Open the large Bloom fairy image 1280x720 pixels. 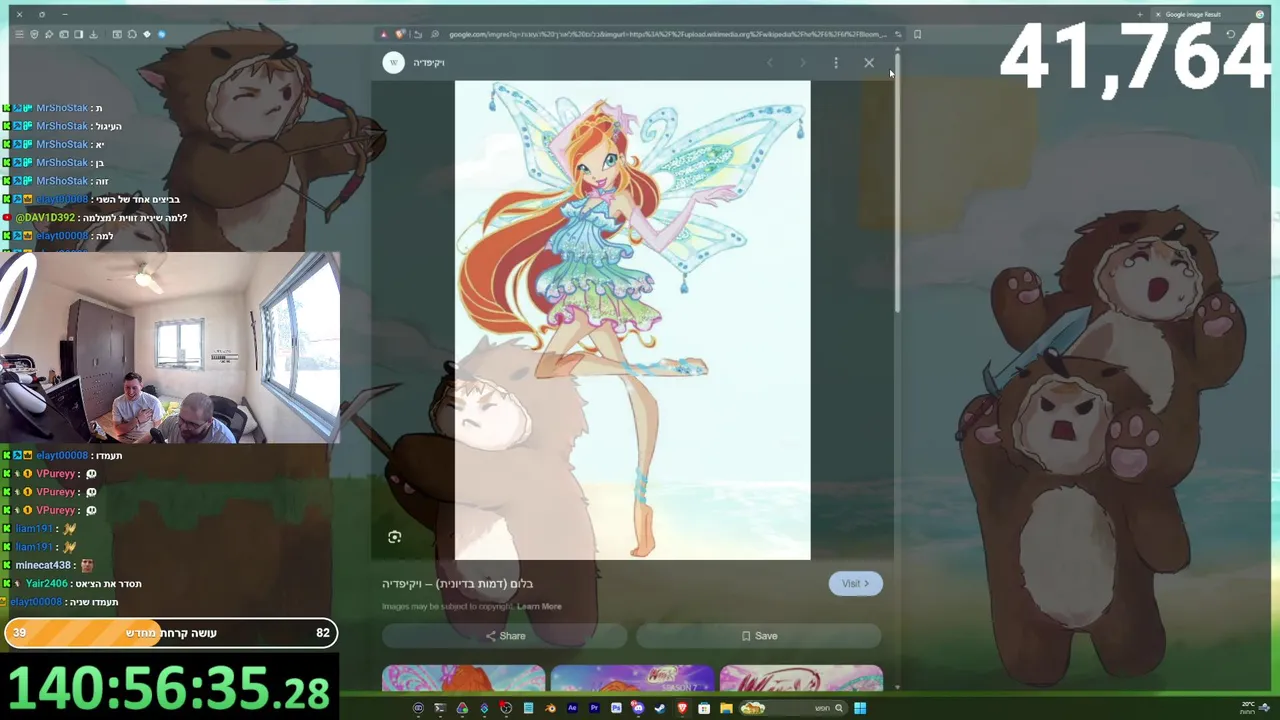tap(632, 320)
